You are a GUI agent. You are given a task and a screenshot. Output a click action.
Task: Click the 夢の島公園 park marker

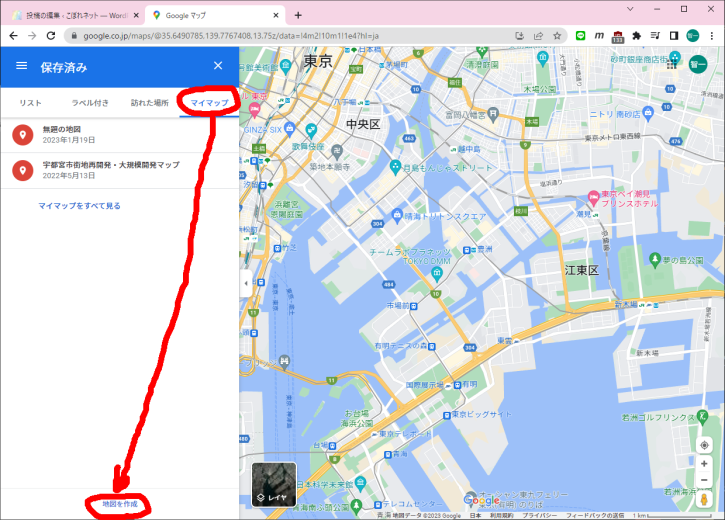click(655, 259)
